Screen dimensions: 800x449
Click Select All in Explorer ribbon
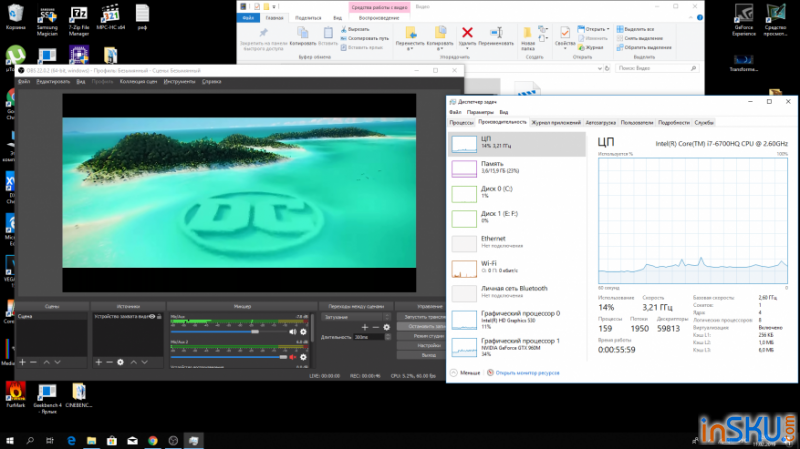(635, 29)
